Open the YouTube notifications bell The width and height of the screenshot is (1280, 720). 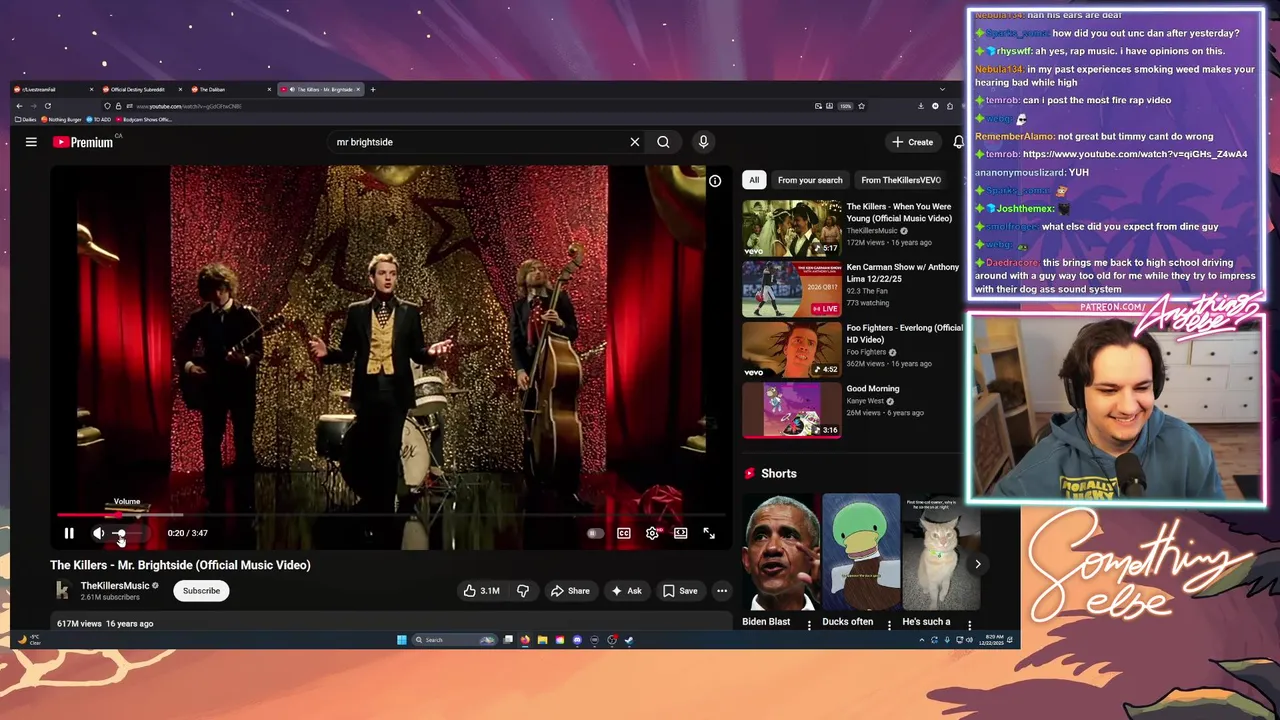click(x=958, y=142)
